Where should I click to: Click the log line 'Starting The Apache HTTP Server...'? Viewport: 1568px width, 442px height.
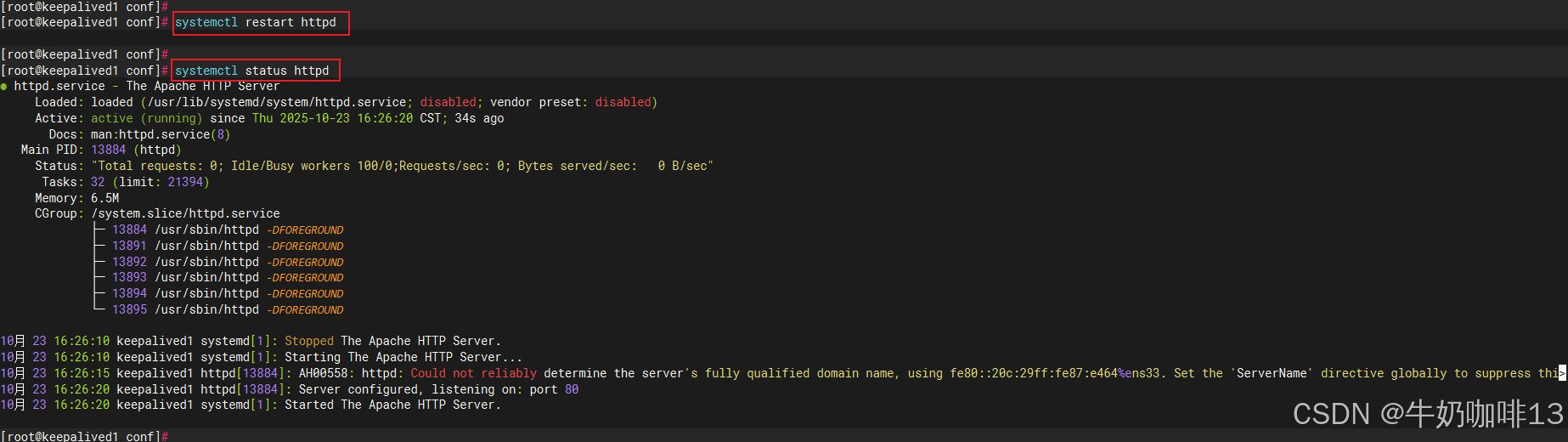coord(262,357)
